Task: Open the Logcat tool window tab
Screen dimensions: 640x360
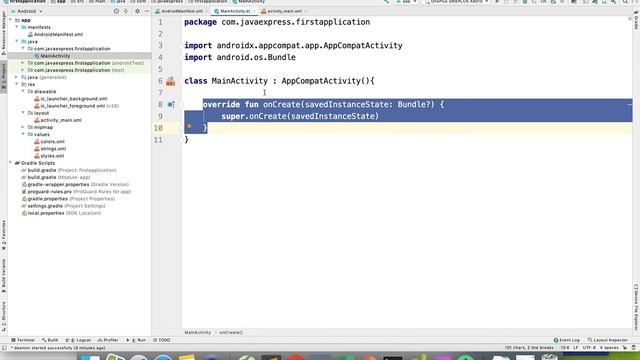Action: (78, 340)
